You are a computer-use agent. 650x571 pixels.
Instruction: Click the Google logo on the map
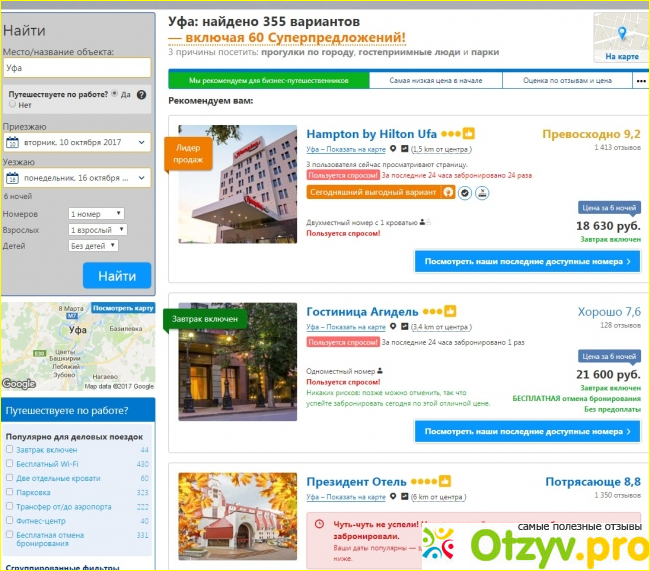pos(19,384)
